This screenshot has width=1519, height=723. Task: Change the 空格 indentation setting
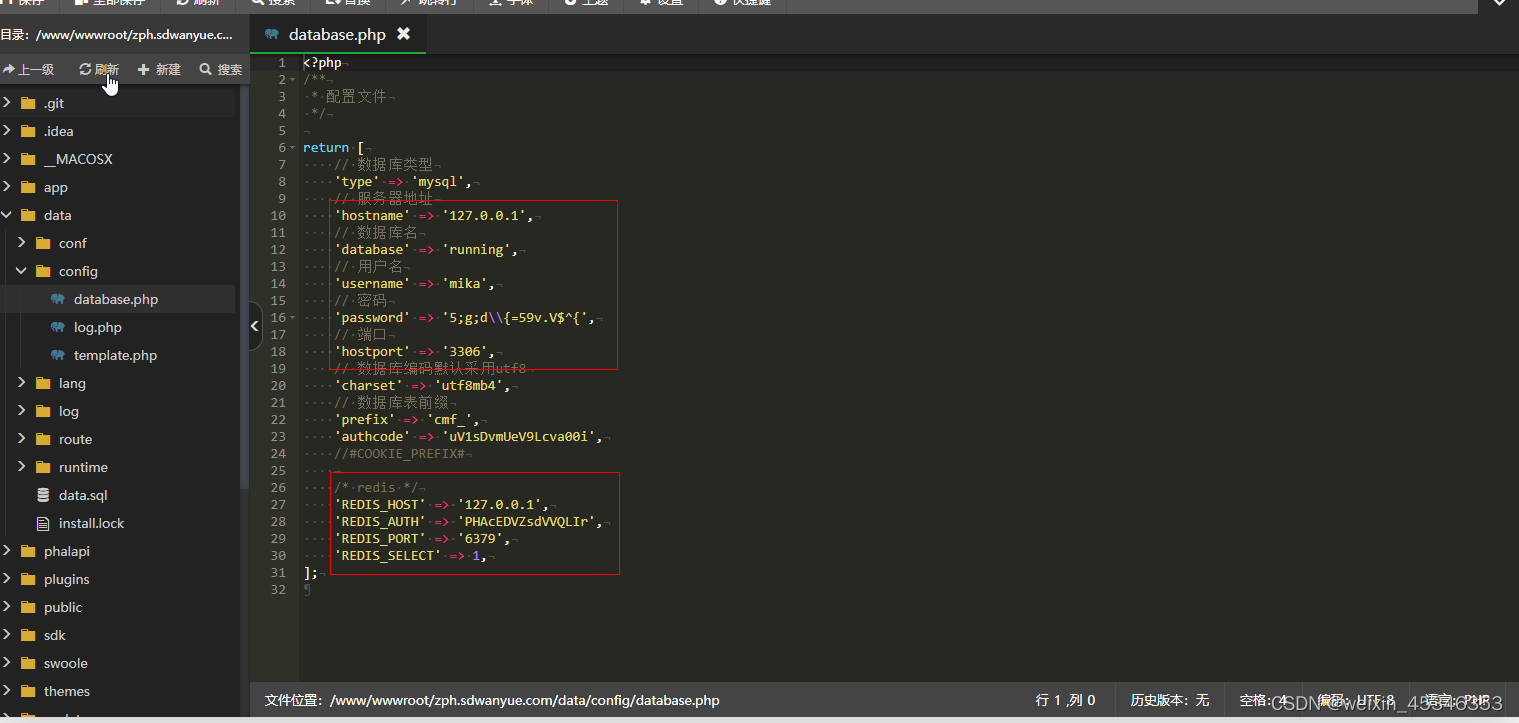pyautogui.click(x=1263, y=700)
